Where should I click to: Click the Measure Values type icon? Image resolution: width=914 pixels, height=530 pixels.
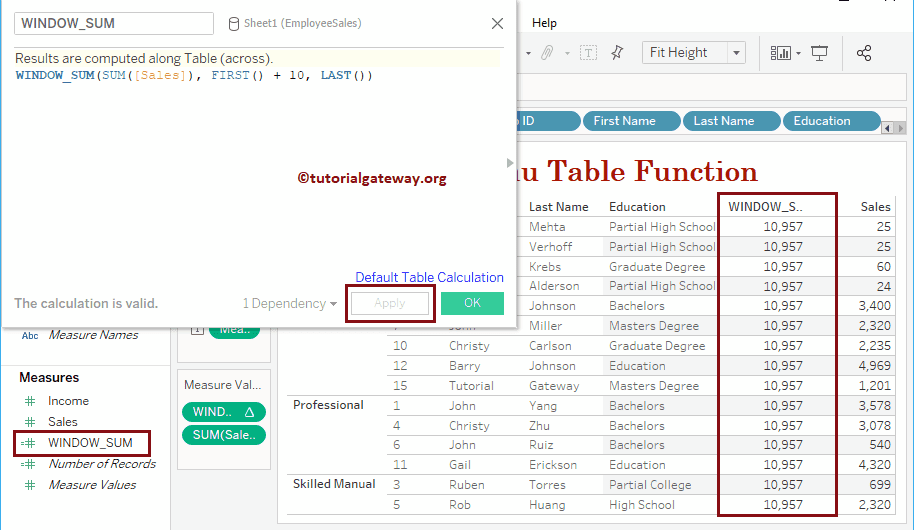coord(30,485)
